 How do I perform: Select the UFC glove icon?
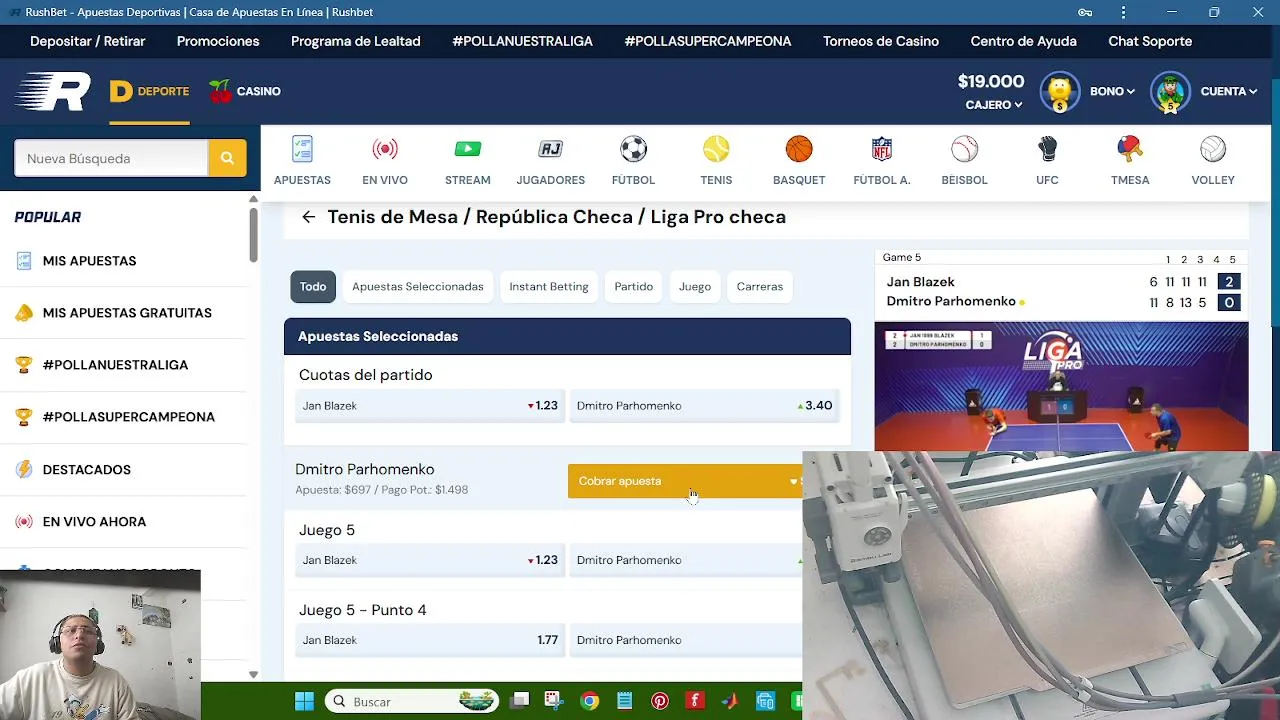(1047, 149)
